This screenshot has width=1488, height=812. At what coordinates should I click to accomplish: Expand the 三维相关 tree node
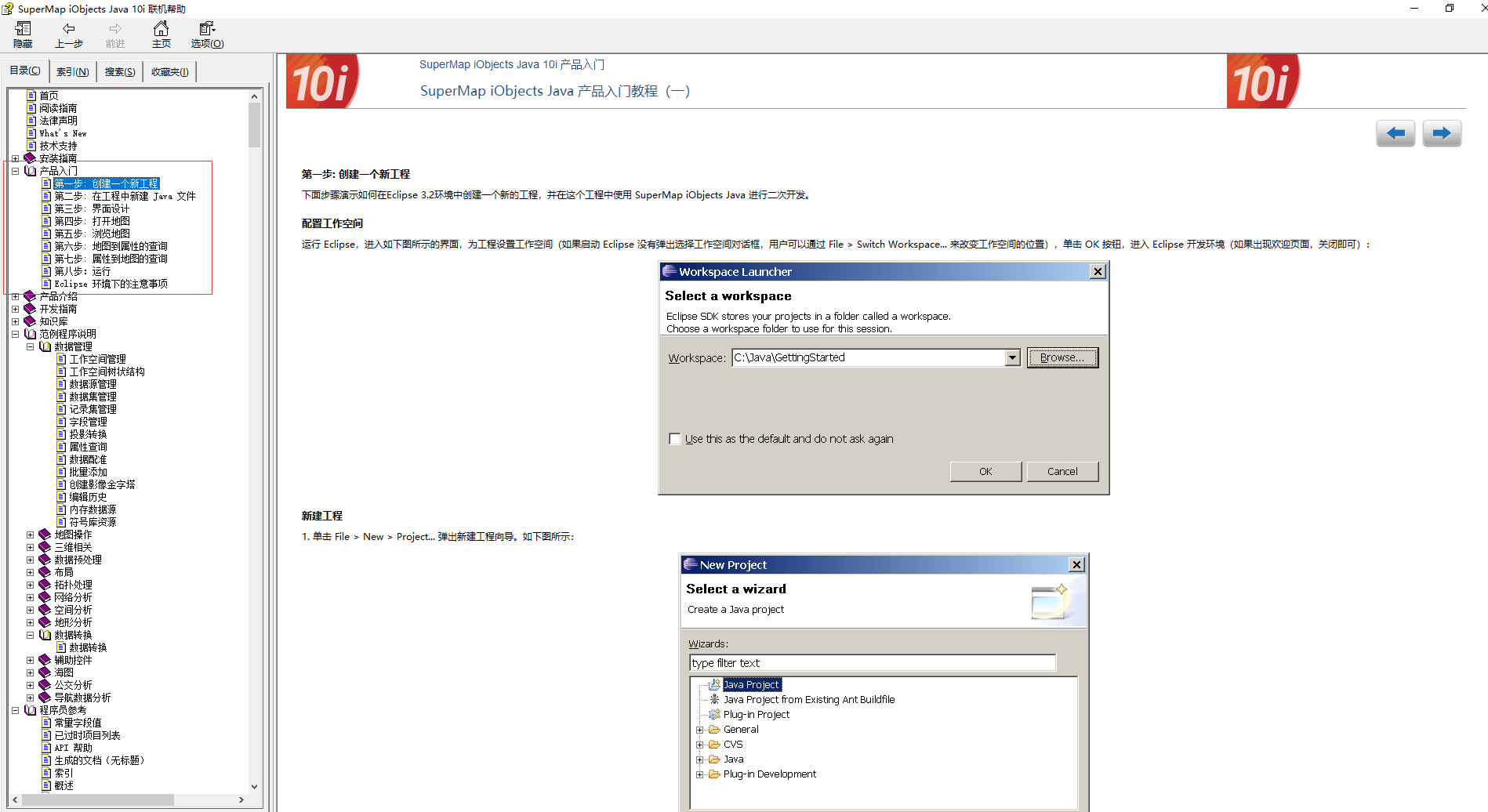[30, 547]
